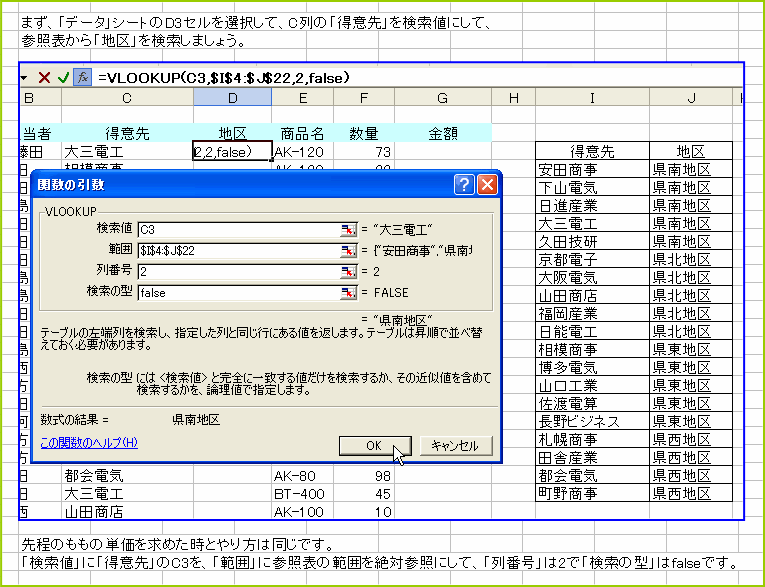Confirm the function arguments with OK
The image size is (765, 587).
tap(375, 445)
